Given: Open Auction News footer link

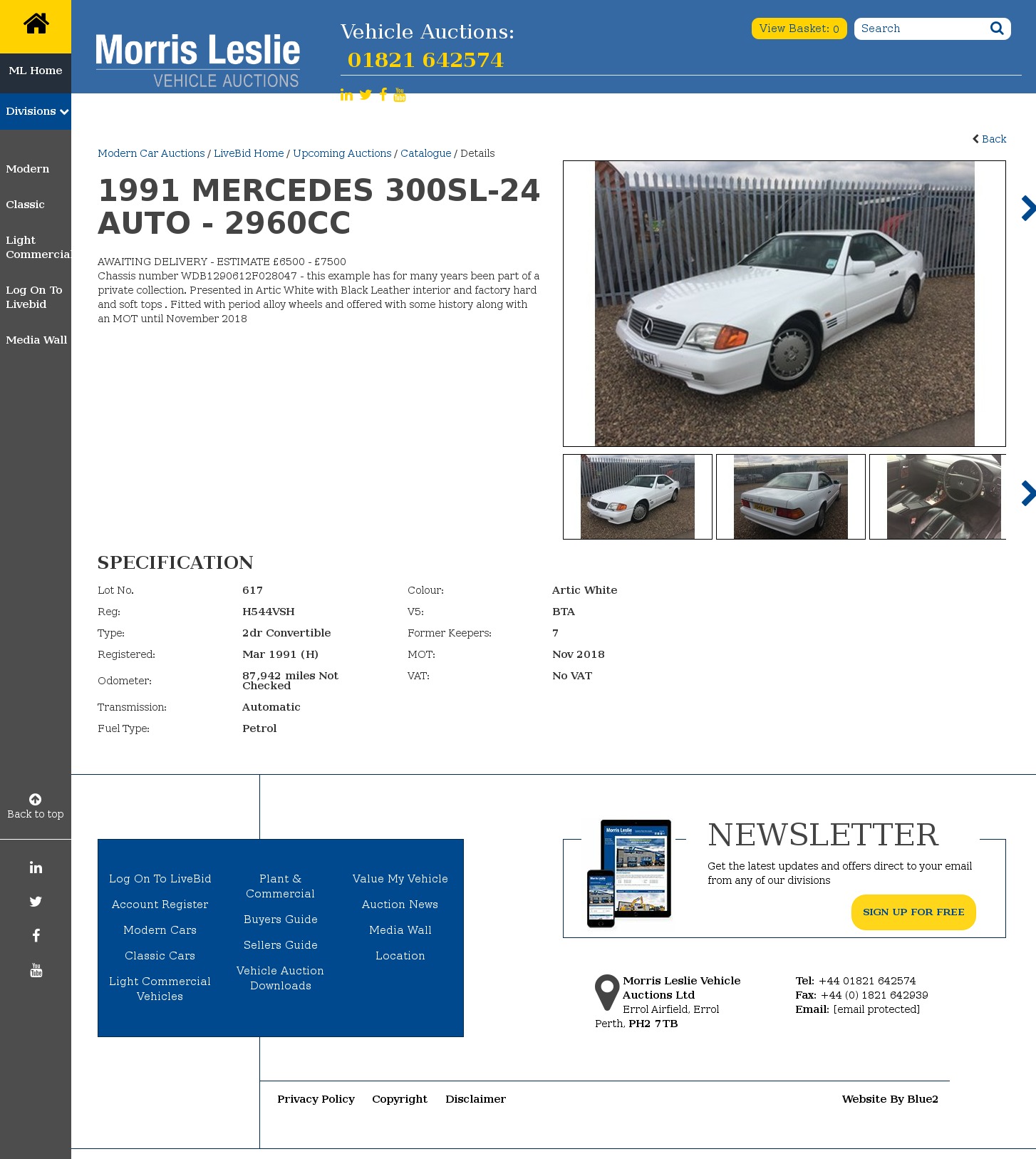Looking at the screenshot, I should coord(400,905).
